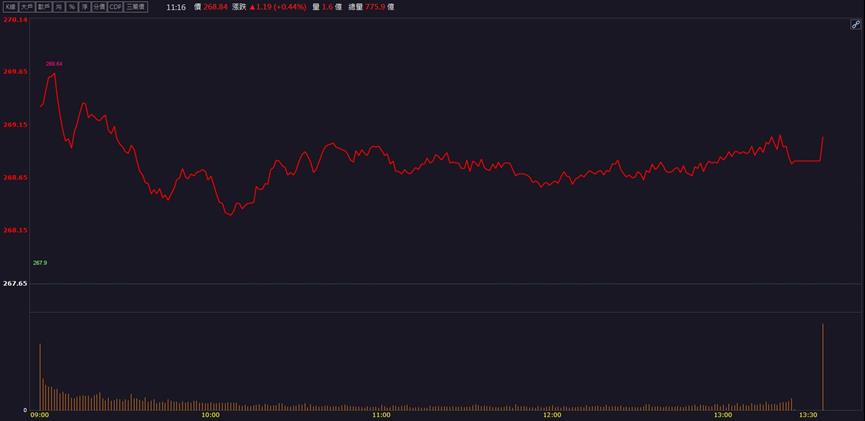Click the tall closing volume bar at 13:30
This screenshot has height=421, width=865.
[x=823, y=367]
